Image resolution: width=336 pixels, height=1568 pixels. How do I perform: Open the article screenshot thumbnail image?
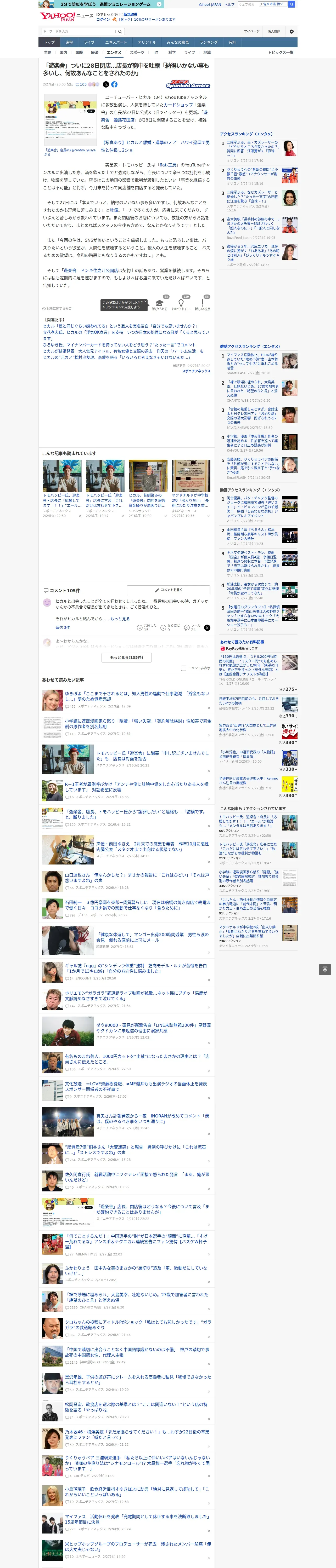click(70, 119)
